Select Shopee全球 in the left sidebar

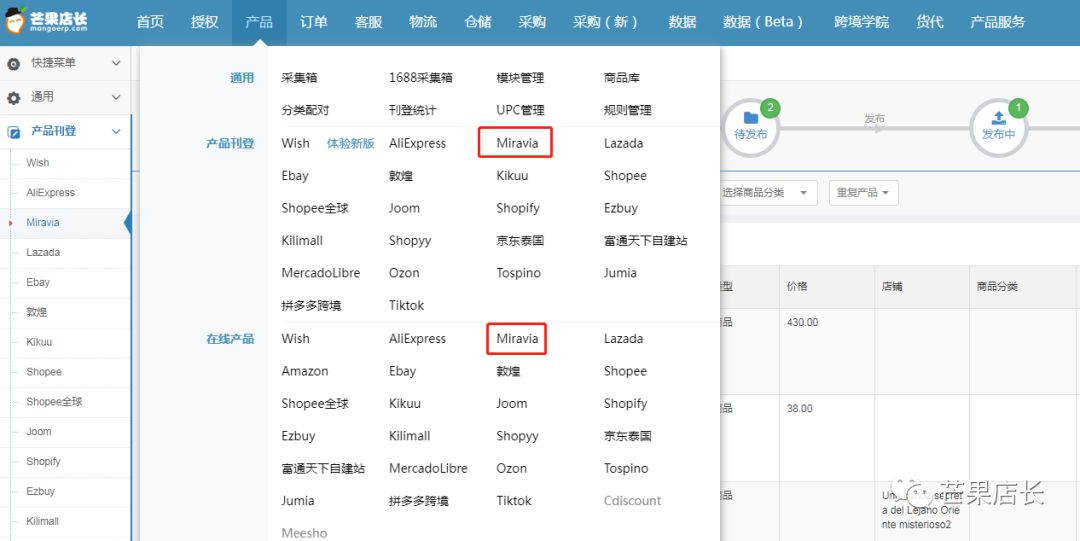(x=54, y=402)
